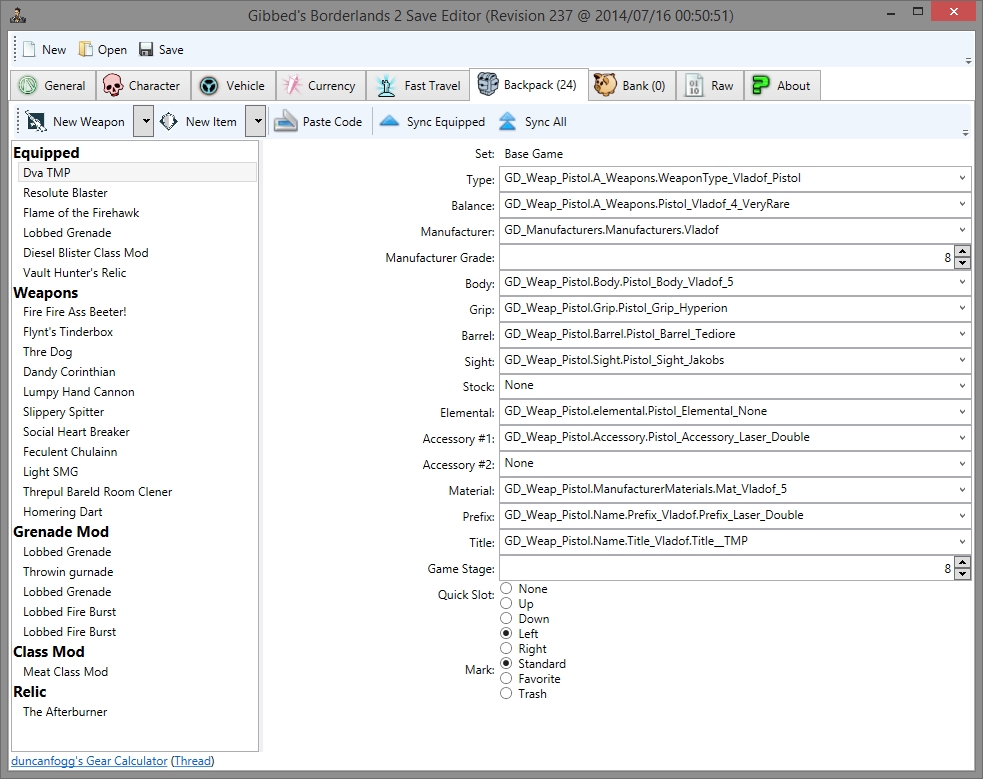Mark the item as Trash
Screen dimensions: 983x779
pos(507,694)
